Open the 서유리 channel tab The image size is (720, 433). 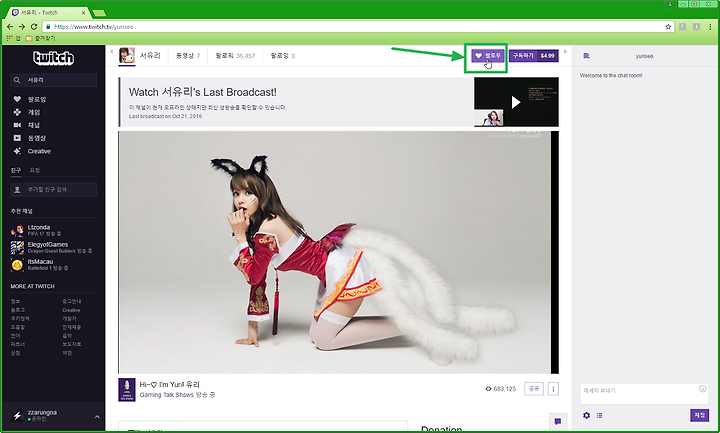click(x=140, y=56)
